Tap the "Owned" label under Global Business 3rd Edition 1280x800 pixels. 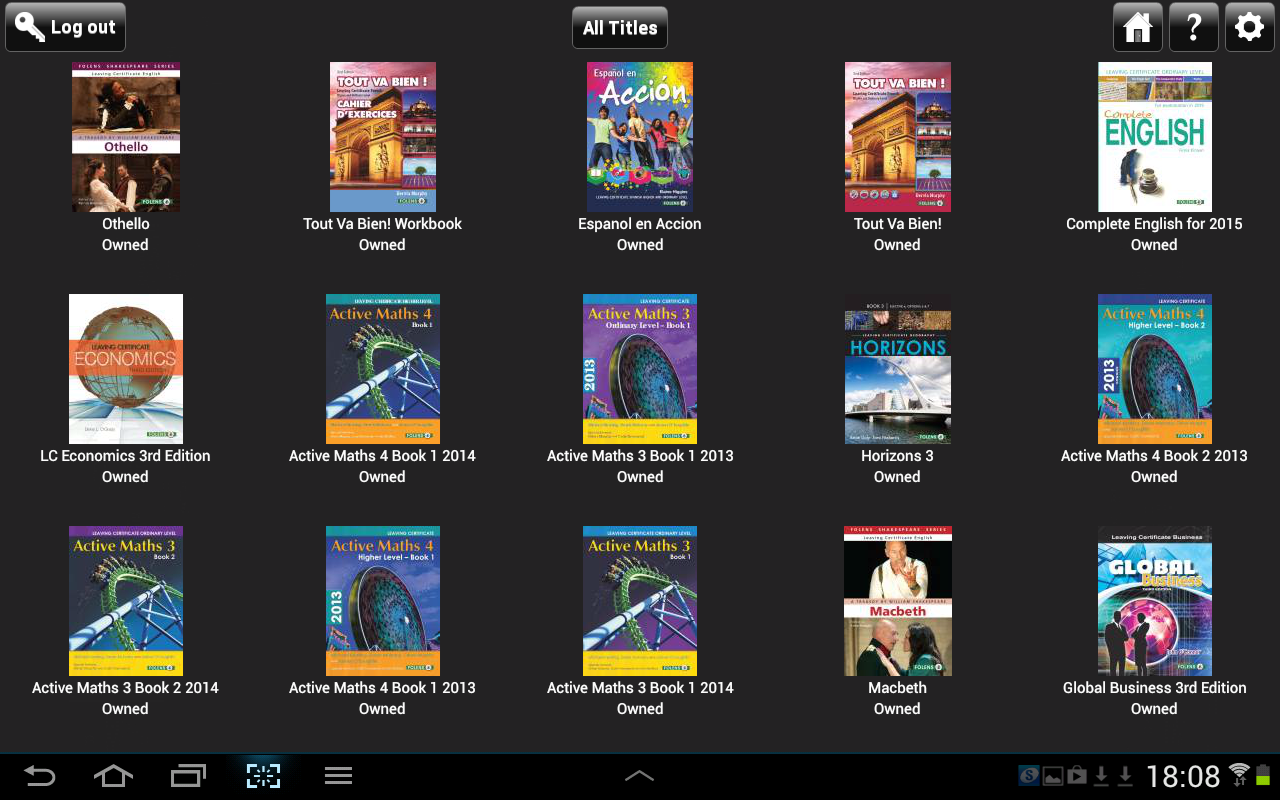[1155, 709]
